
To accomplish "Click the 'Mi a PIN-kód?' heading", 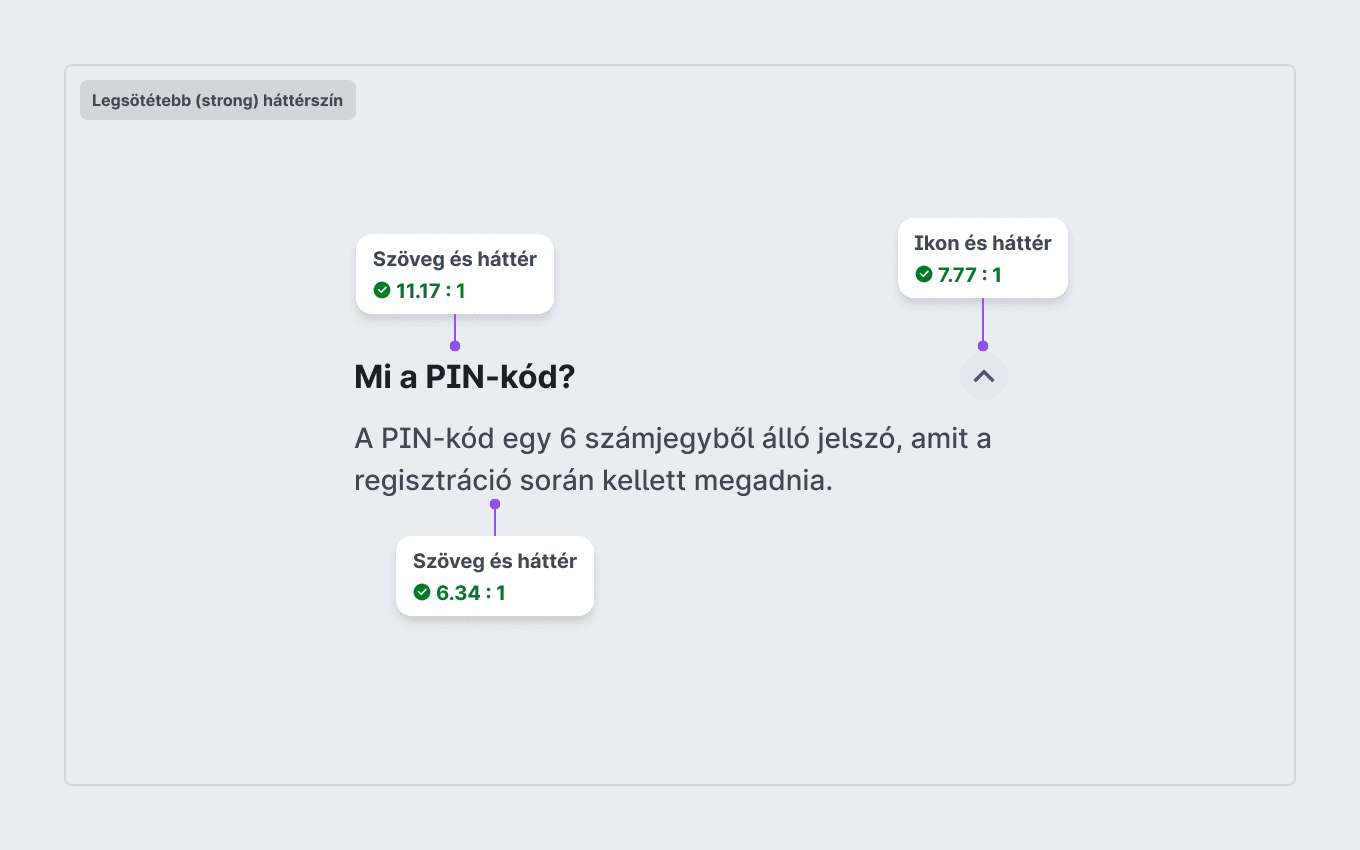I will pos(465,377).
